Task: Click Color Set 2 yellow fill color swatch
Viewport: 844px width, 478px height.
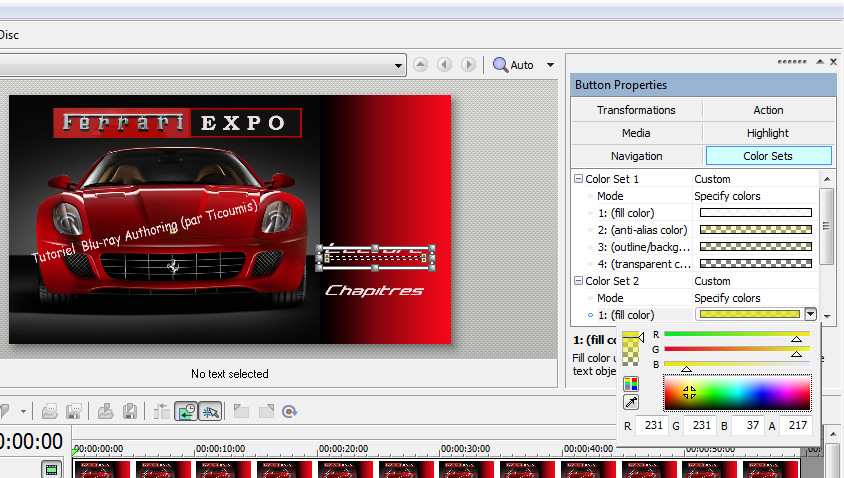Action: (750, 314)
